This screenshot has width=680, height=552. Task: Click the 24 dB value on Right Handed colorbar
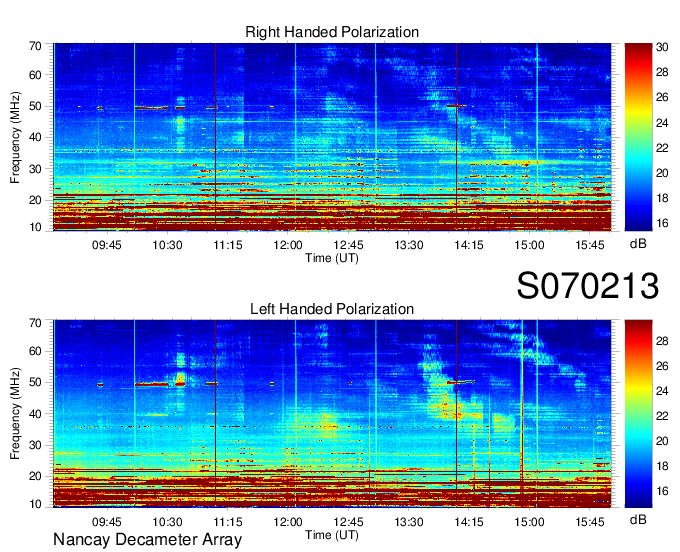662,123
